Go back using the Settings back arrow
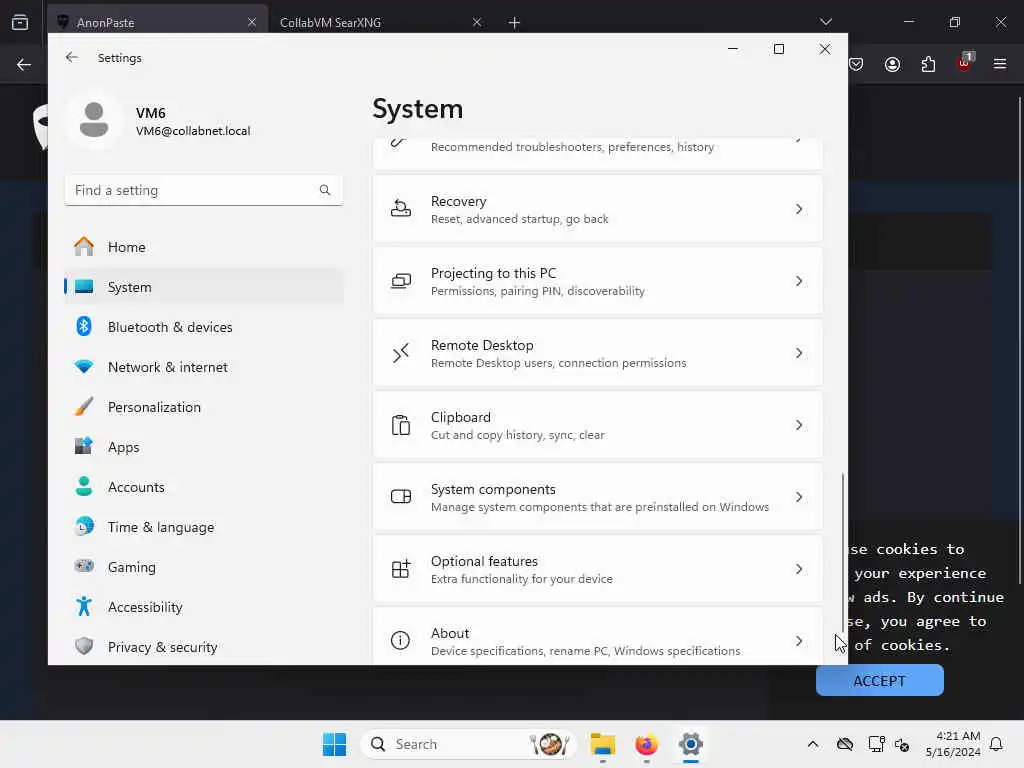 click(x=72, y=57)
